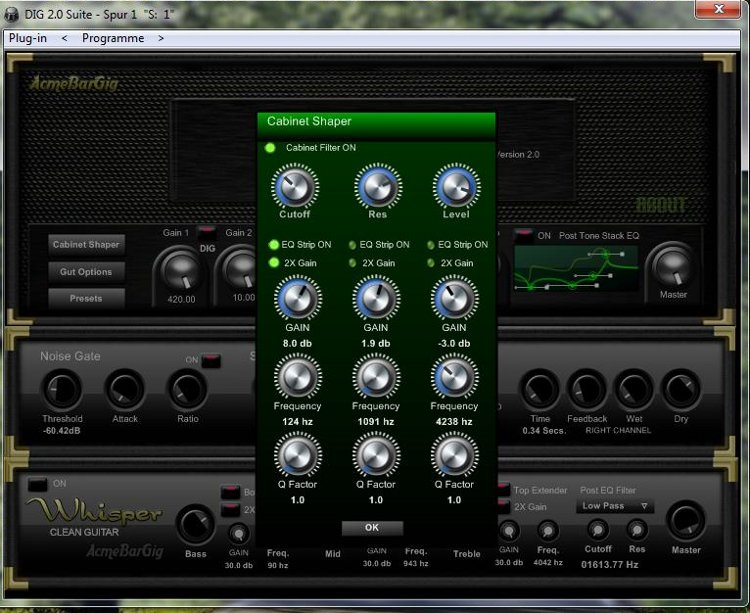
Task: Click the Frequency knob showing 1091 hz
Action: point(376,377)
